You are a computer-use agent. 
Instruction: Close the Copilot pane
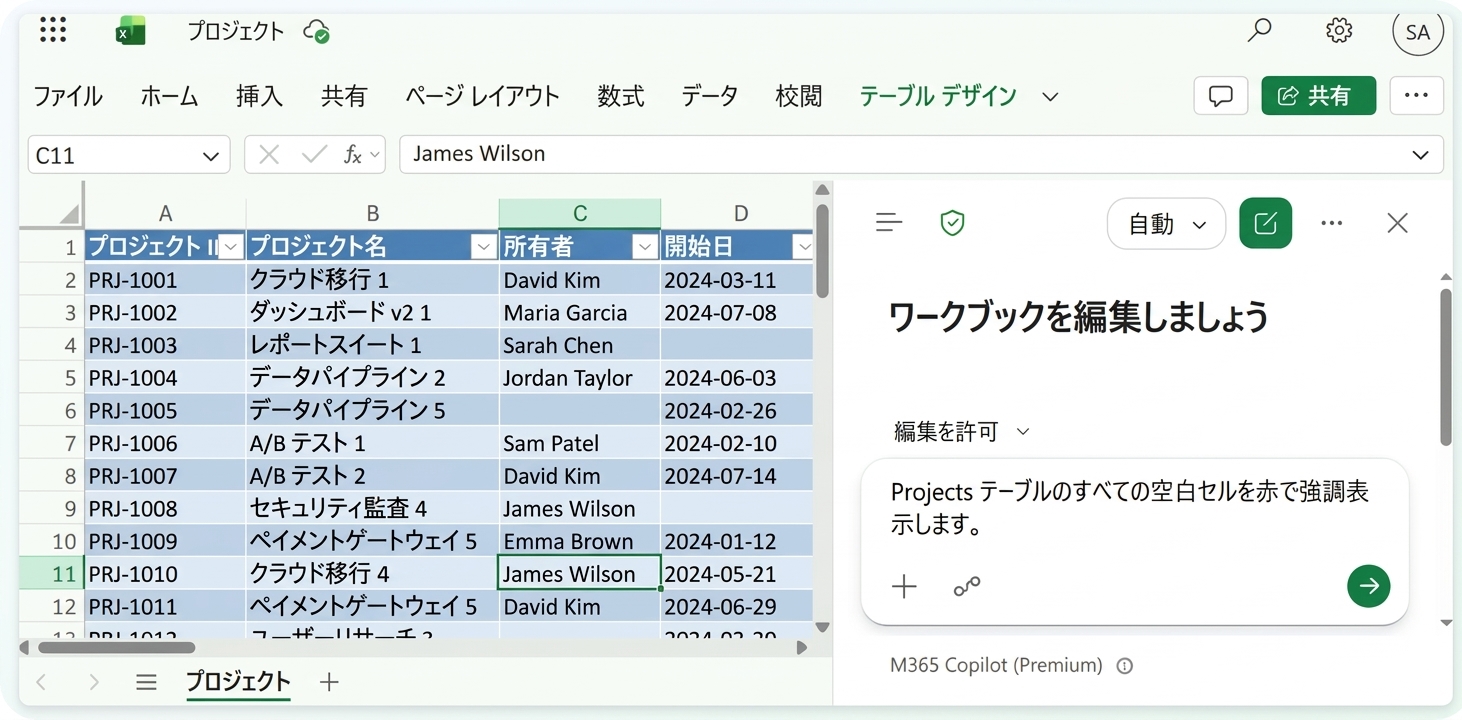tap(1397, 223)
